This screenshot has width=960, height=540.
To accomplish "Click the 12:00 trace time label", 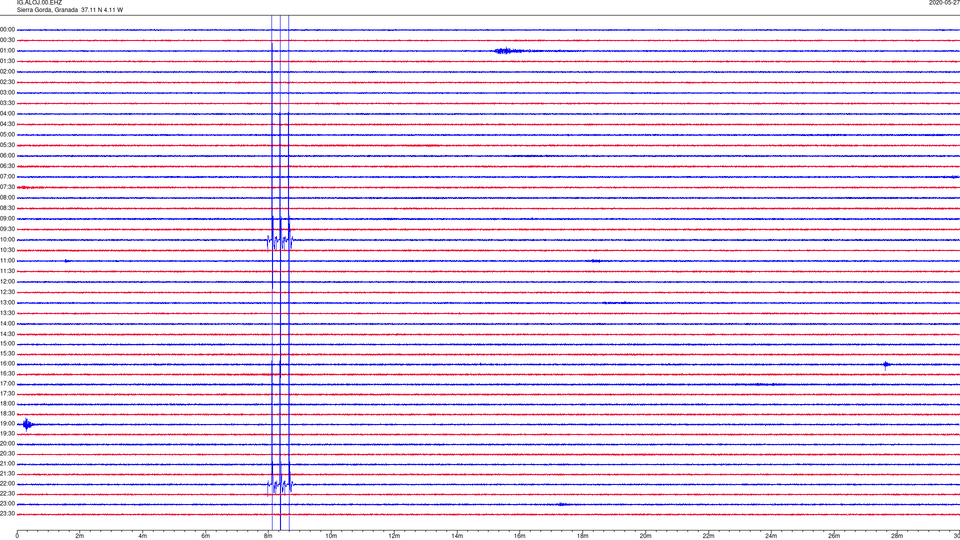I will pos(7,282).
